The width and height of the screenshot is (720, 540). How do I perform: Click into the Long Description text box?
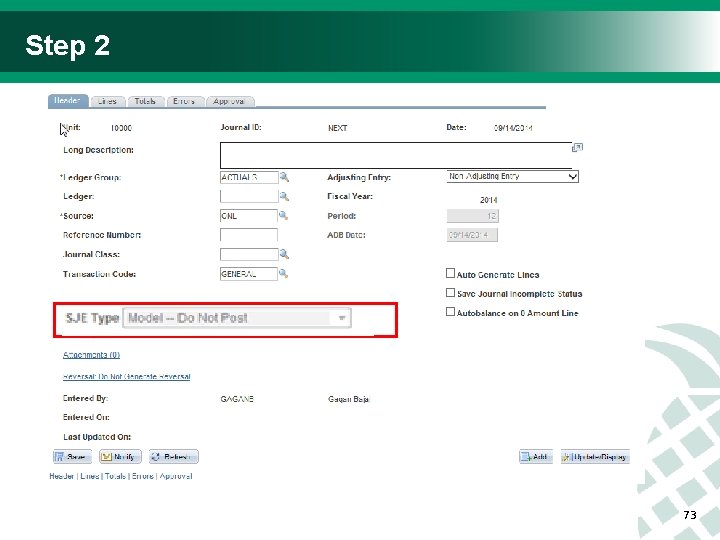click(396, 155)
